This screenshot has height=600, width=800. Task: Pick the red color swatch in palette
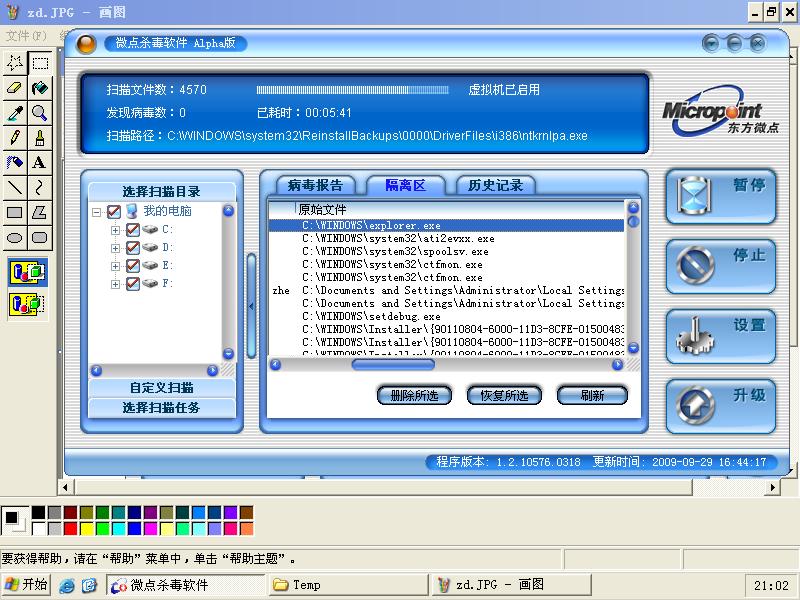coord(70,528)
